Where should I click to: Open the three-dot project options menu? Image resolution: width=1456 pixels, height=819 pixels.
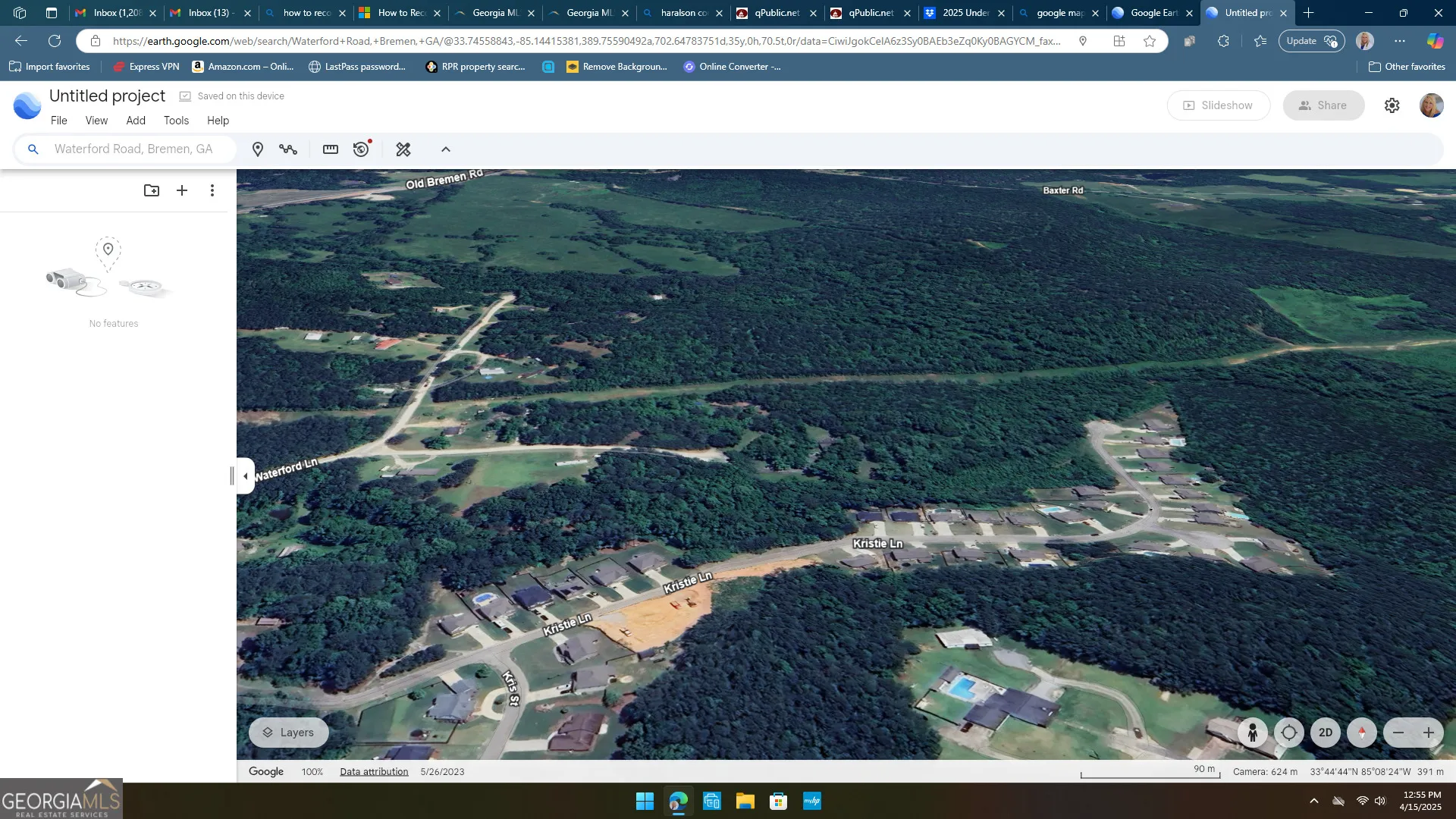pos(212,190)
